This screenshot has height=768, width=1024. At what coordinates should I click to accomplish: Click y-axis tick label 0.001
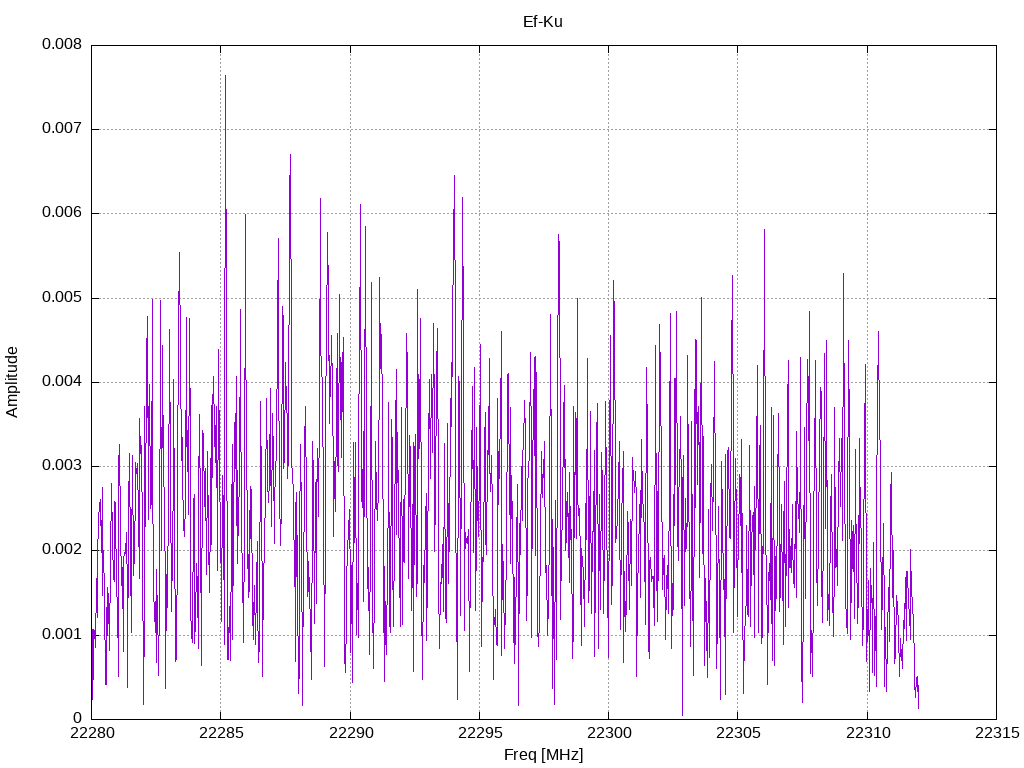(62, 634)
